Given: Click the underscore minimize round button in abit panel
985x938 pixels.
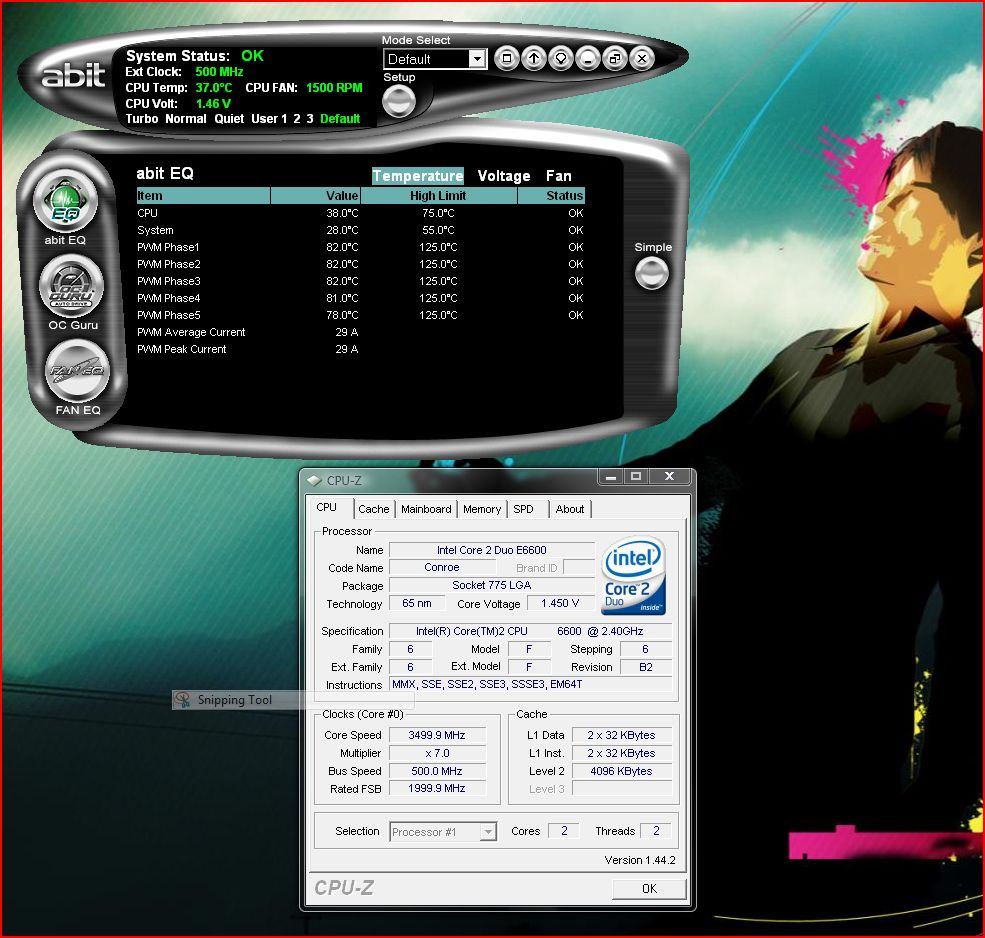Looking at the screenshot, I should (587, 59).
